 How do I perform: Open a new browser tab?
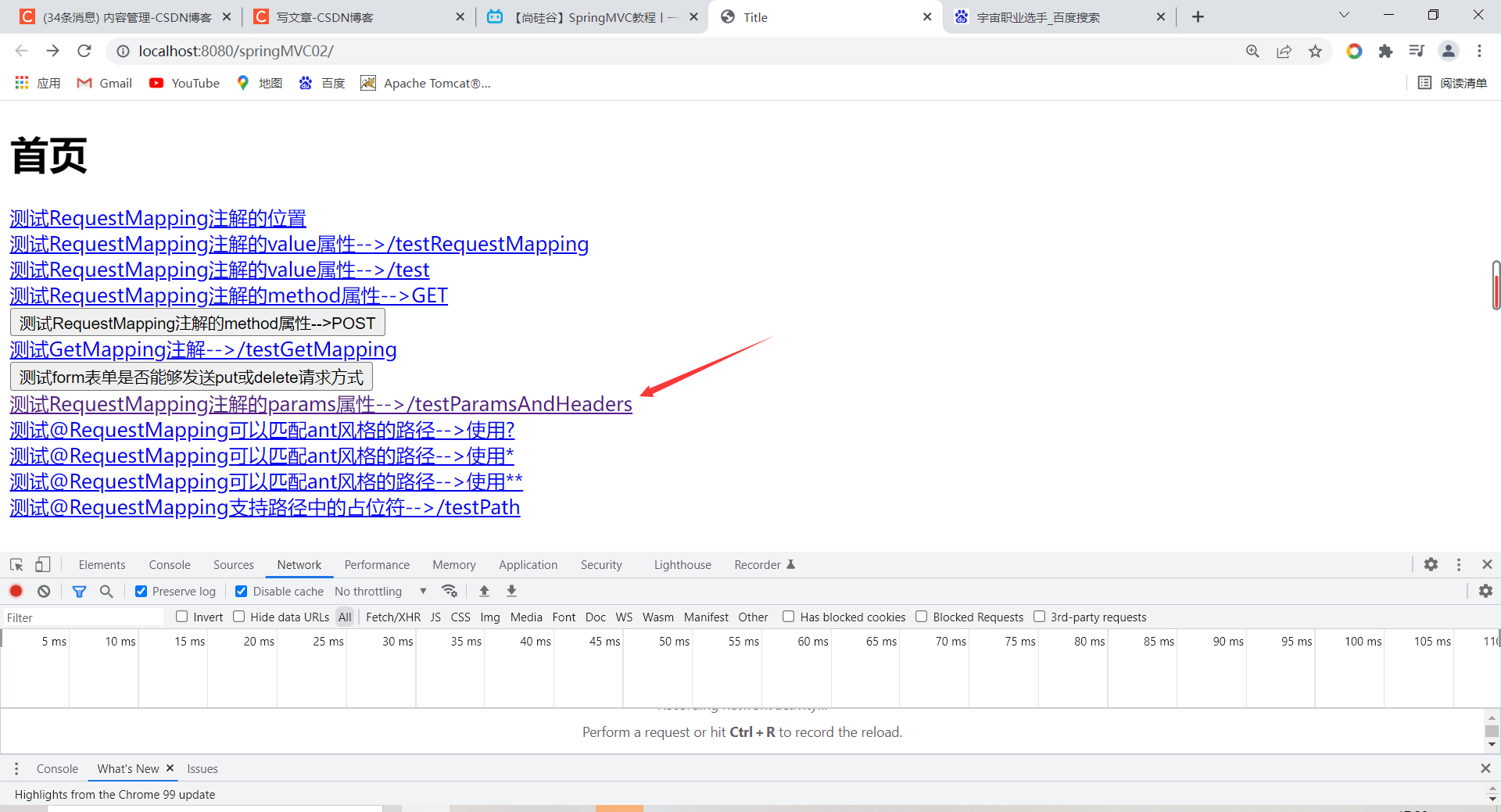coord(1198,16)
